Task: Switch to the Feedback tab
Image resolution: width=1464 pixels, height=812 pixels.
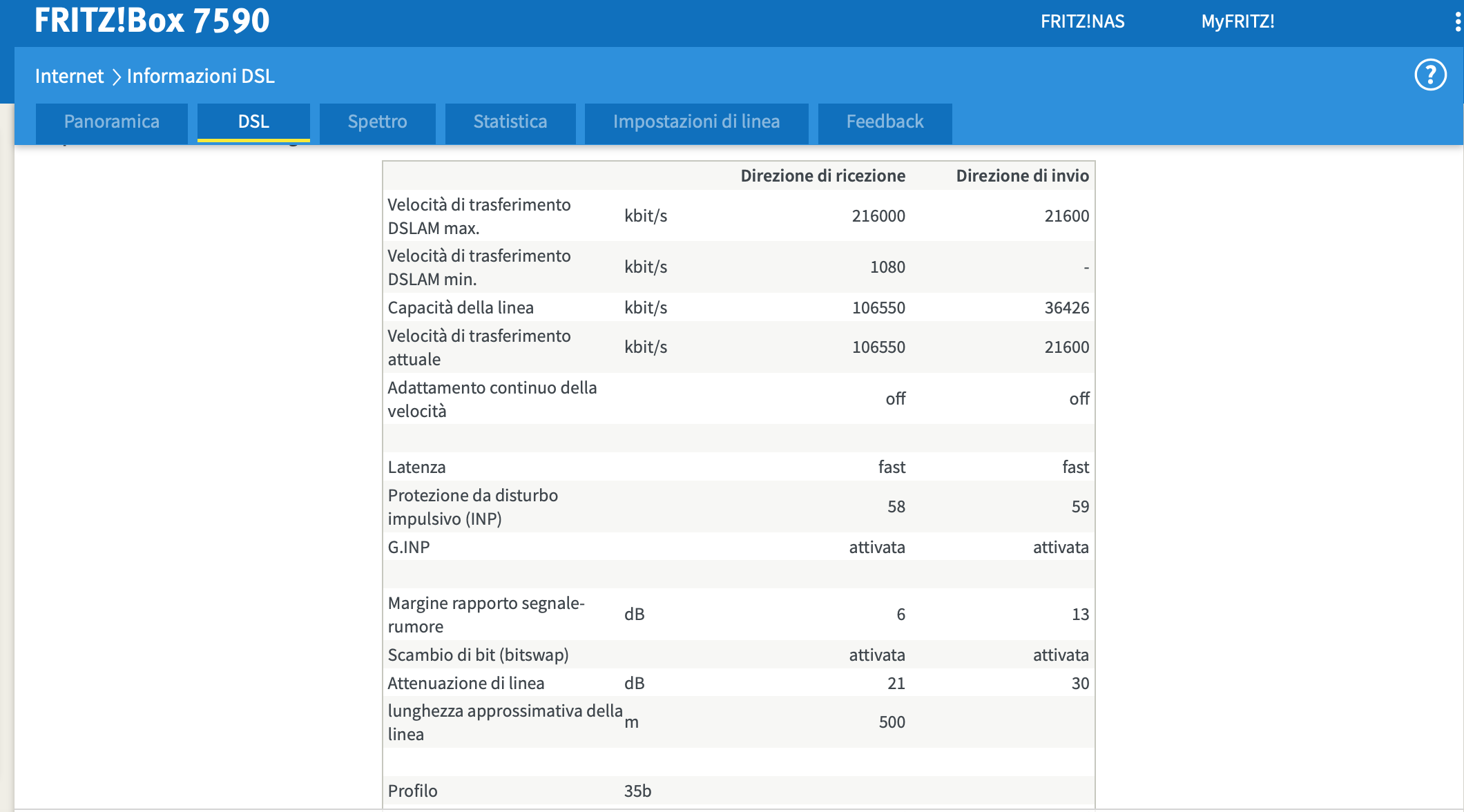Action: 885,122
